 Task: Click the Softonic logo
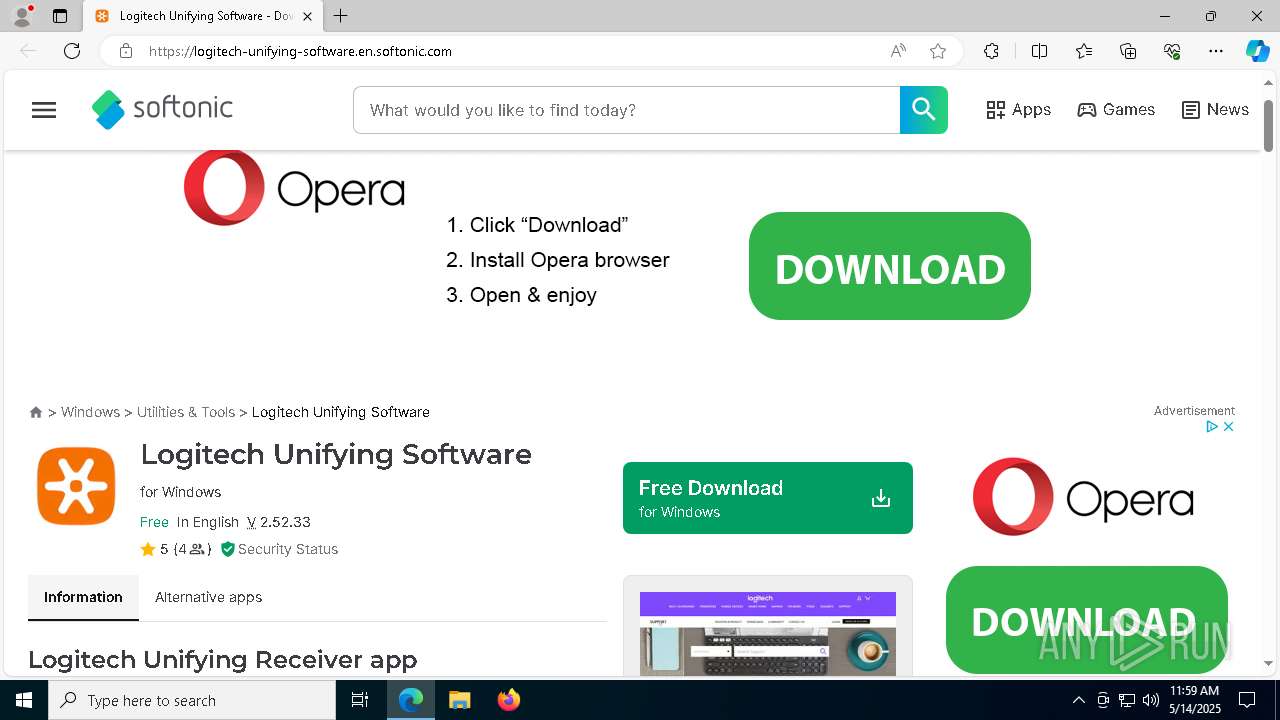(162, 109)
